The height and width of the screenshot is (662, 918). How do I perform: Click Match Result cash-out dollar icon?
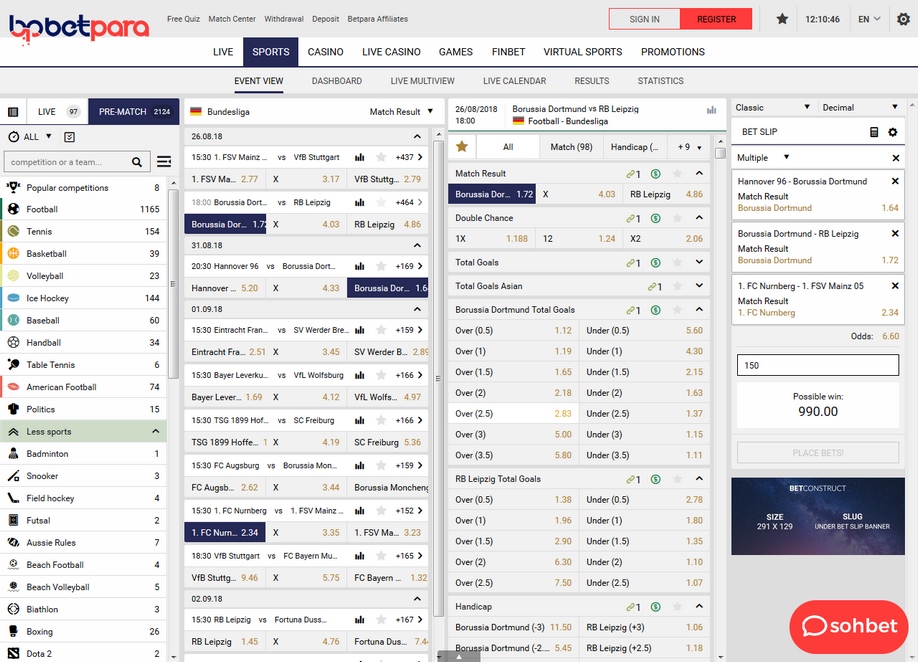656,174
